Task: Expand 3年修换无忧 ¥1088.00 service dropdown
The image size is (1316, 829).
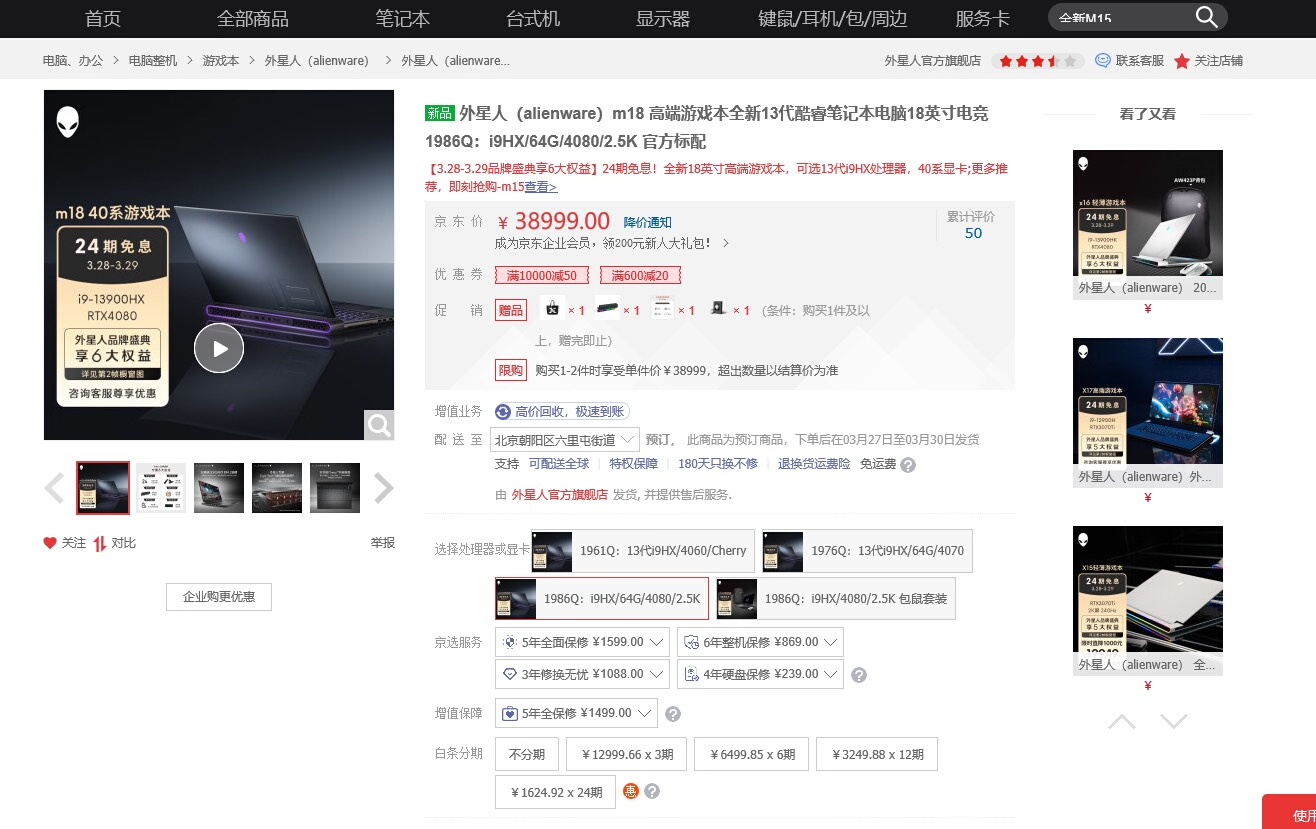Action: 582,674
